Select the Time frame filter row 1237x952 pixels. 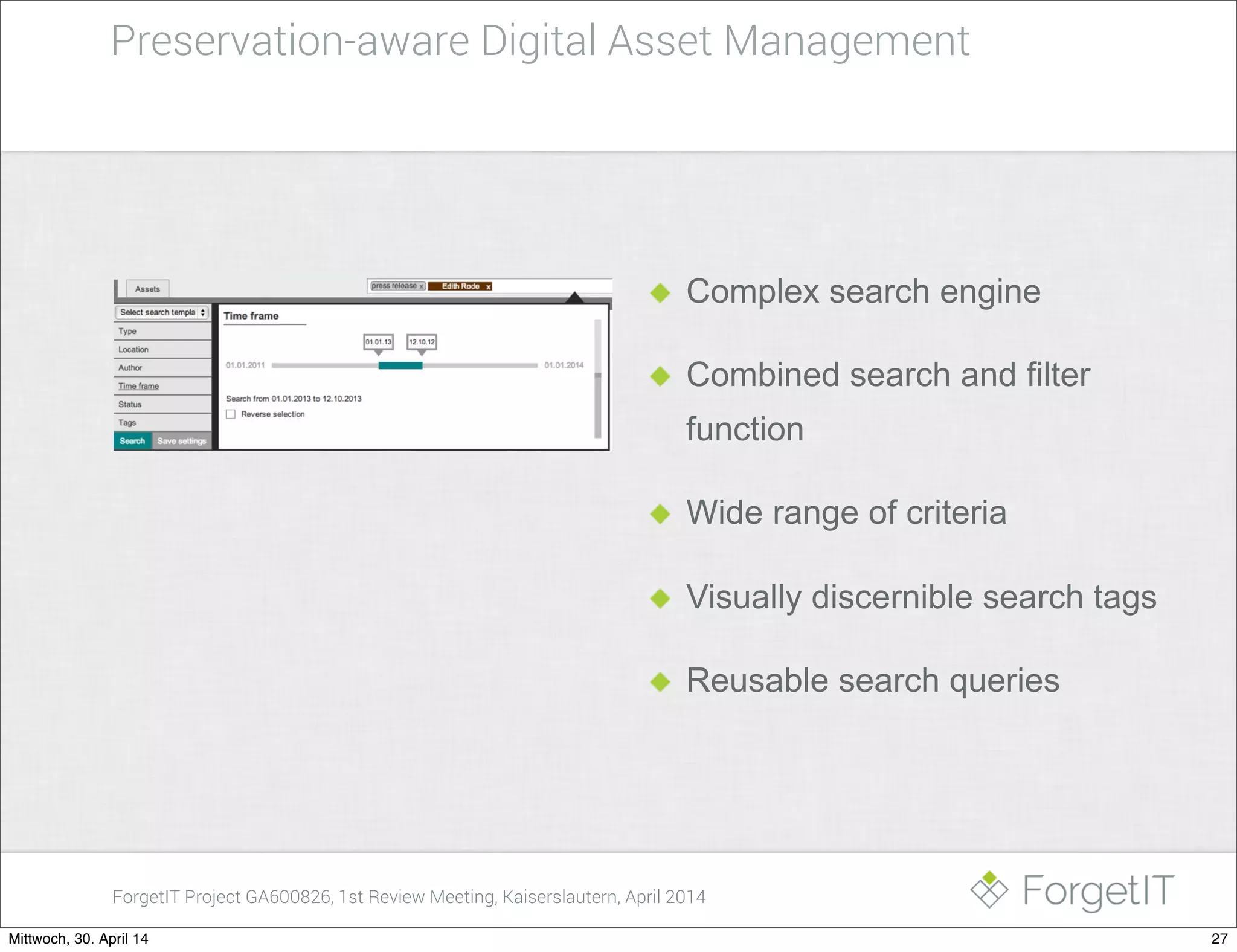[x=162, y=386]
